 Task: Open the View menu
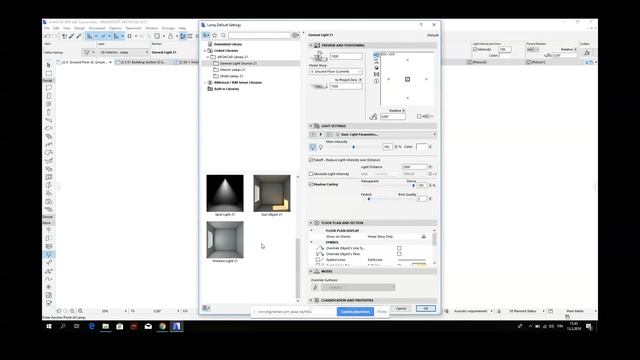coord(67,28)
